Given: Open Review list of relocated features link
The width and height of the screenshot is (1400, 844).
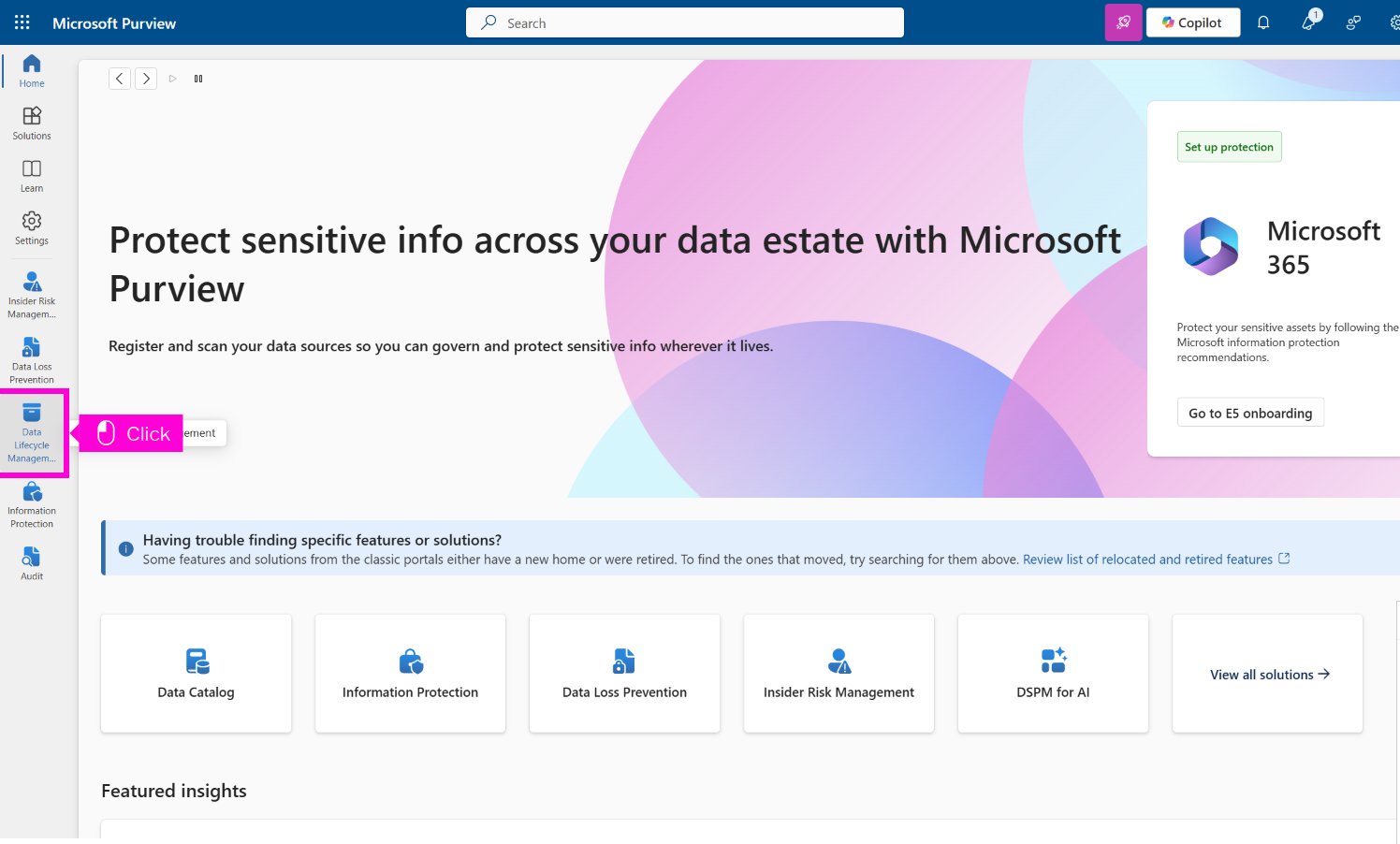Looking at the screenshot, I should tap(1147, 560).
